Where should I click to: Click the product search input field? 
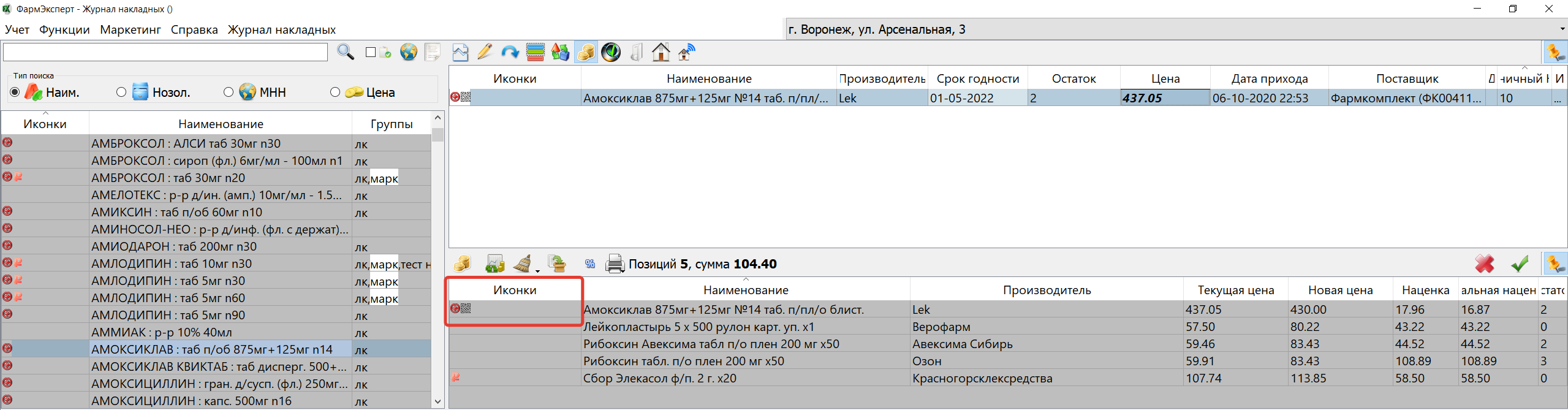[165, 53]
